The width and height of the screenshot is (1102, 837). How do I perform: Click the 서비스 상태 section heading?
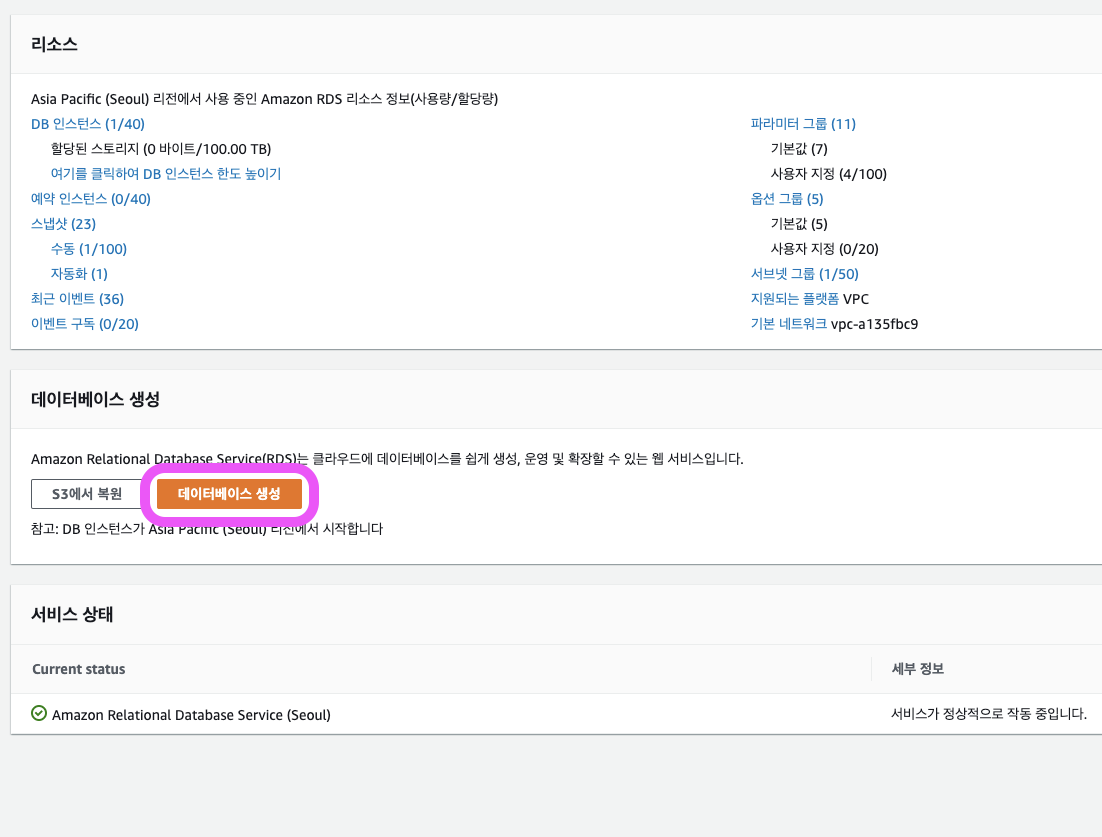point(72,614)
